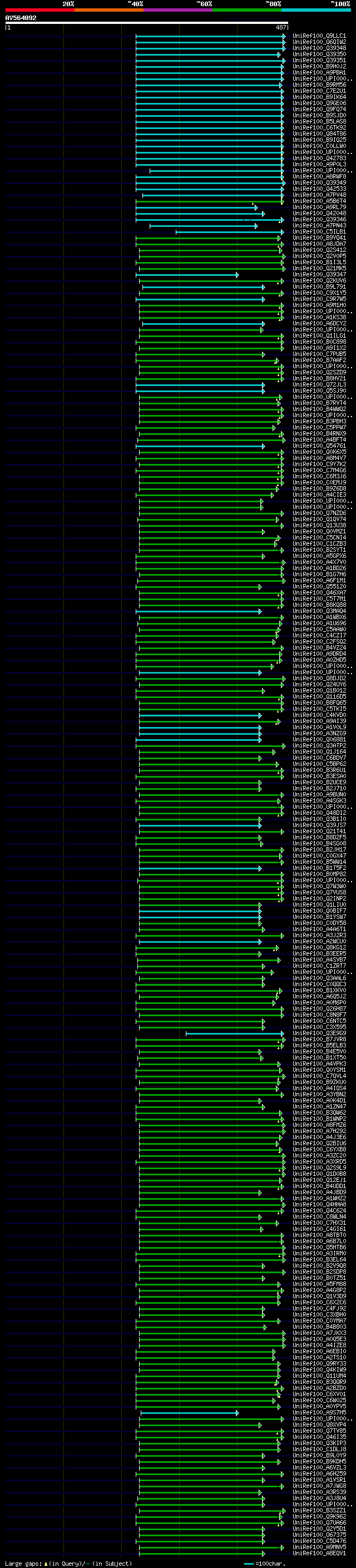356x1568 pixels.
Task: Click the 487 query length label
Action: [x=280, y=27]
